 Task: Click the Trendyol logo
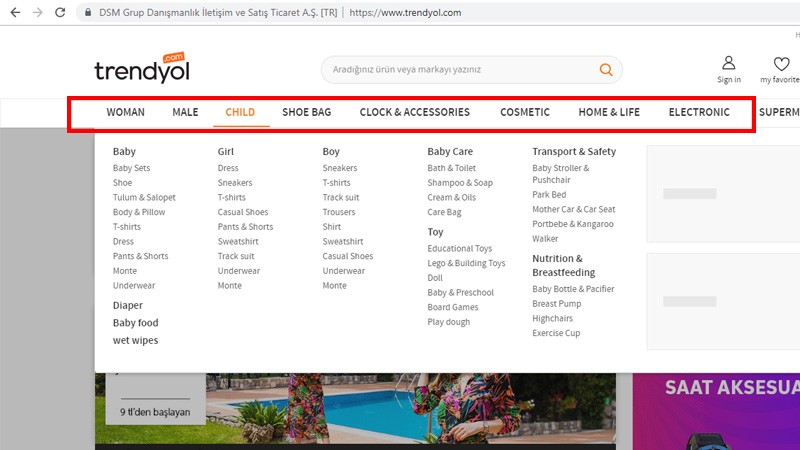point(141,70)
